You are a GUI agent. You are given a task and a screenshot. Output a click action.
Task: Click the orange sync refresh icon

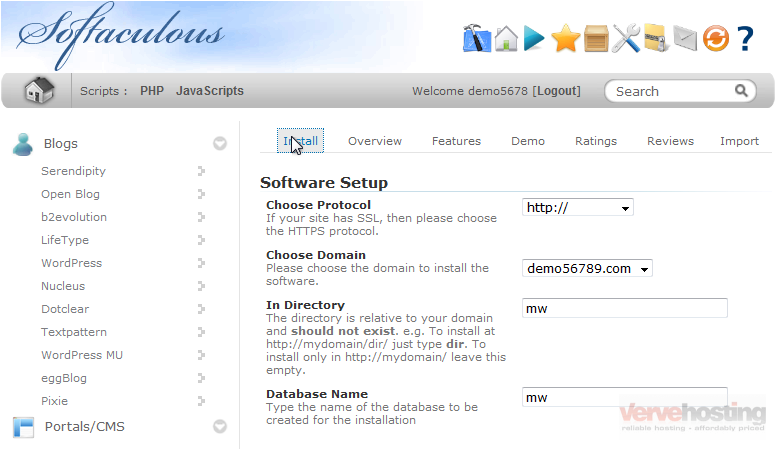716,39
